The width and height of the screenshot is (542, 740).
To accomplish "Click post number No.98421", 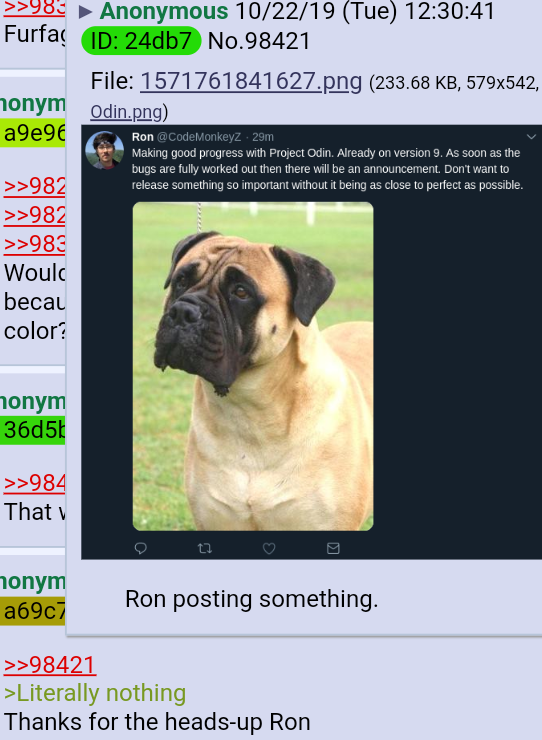I will tap(259, 41).
